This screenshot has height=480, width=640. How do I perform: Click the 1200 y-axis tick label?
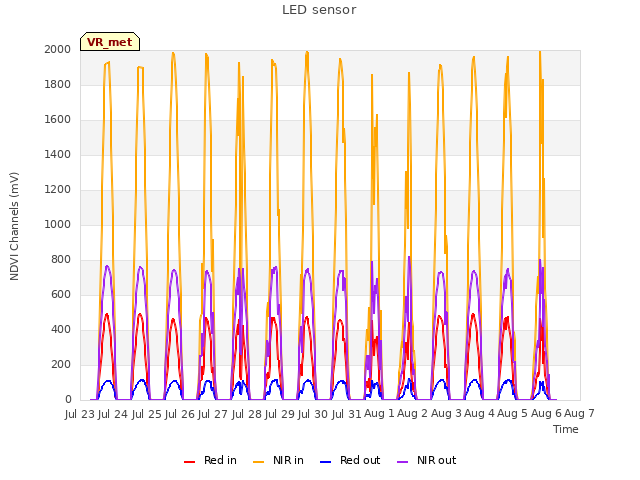click(x=58, y=190)
